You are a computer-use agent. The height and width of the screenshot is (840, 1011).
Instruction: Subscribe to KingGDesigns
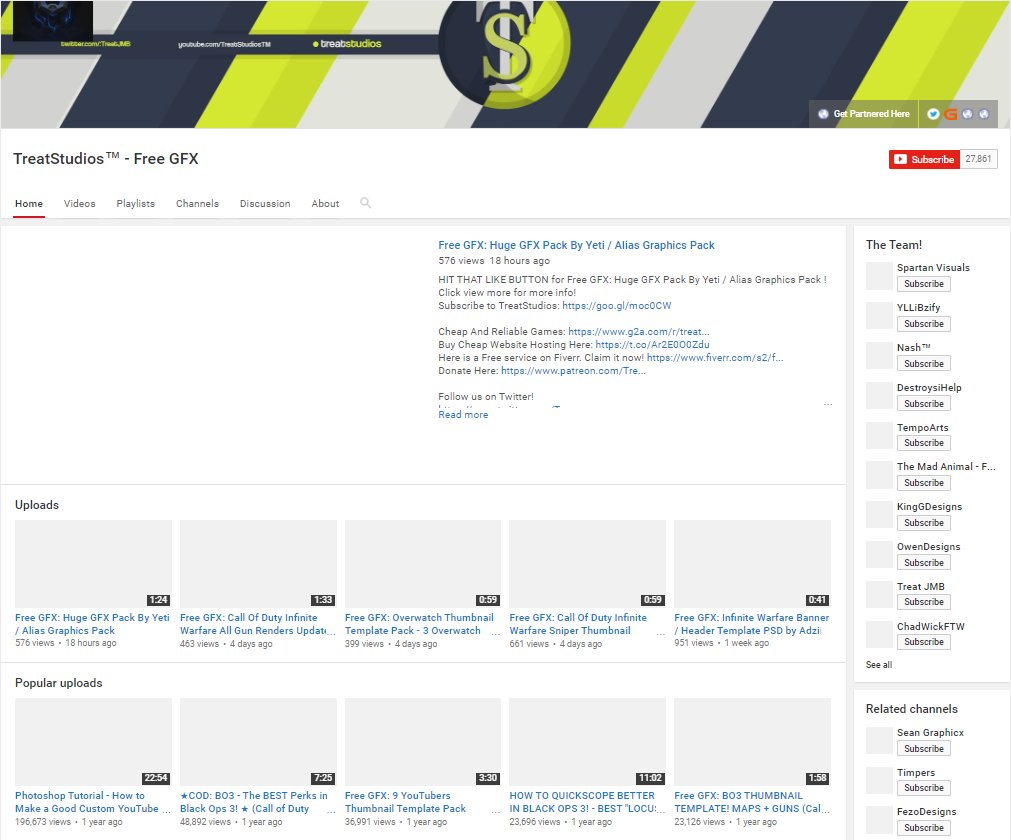[923, 523]
